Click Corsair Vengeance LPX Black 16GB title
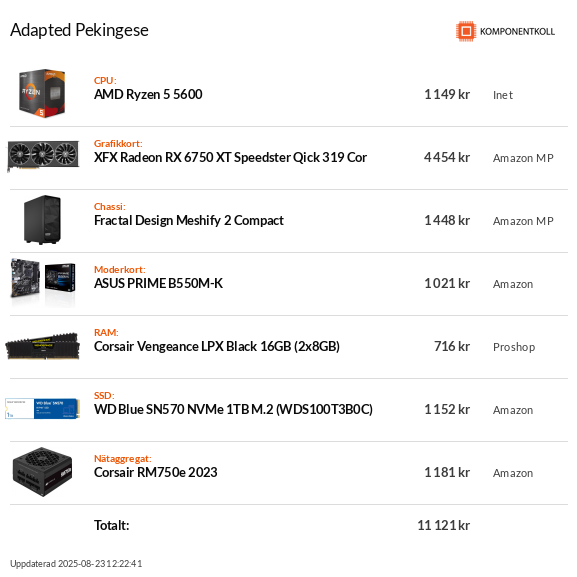Image resolution: width=577 pixels, height=577 pixels. pyautogui.click(x=217, y=347)
